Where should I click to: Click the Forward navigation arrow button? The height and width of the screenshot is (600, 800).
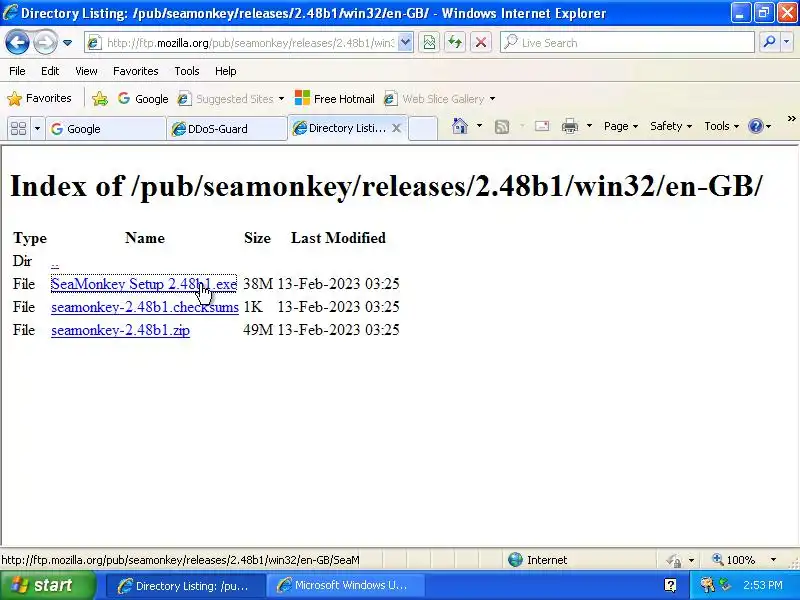point(45,43)
